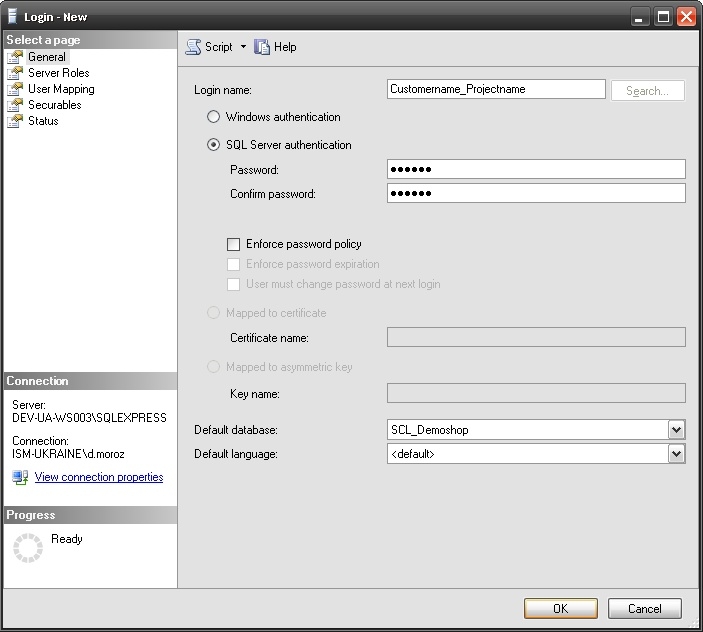Select Windows authentication radio button
The image size is (703, 632).
pyautogui.click(x=213, y=117)
